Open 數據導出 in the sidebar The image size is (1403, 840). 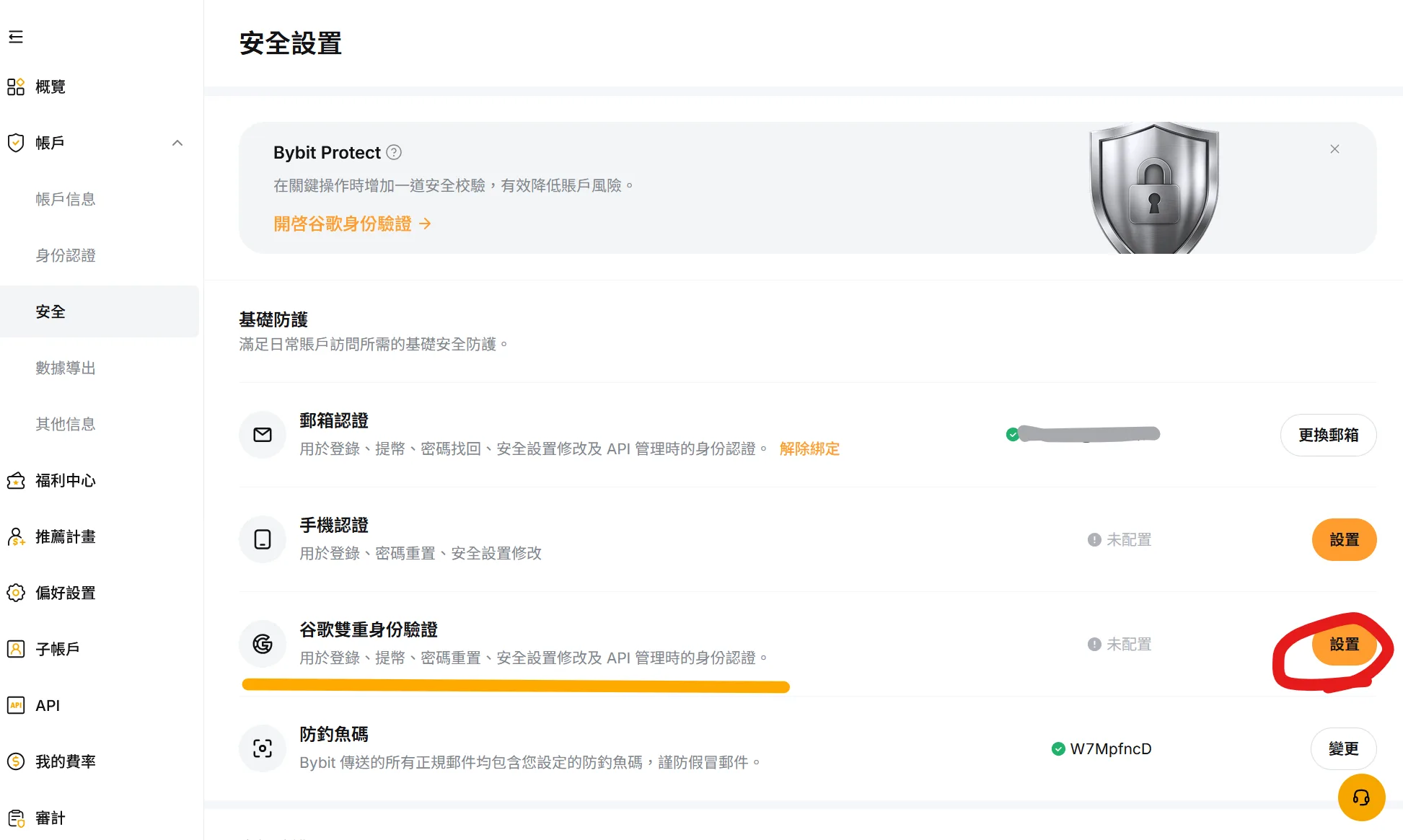click(66, 368)
